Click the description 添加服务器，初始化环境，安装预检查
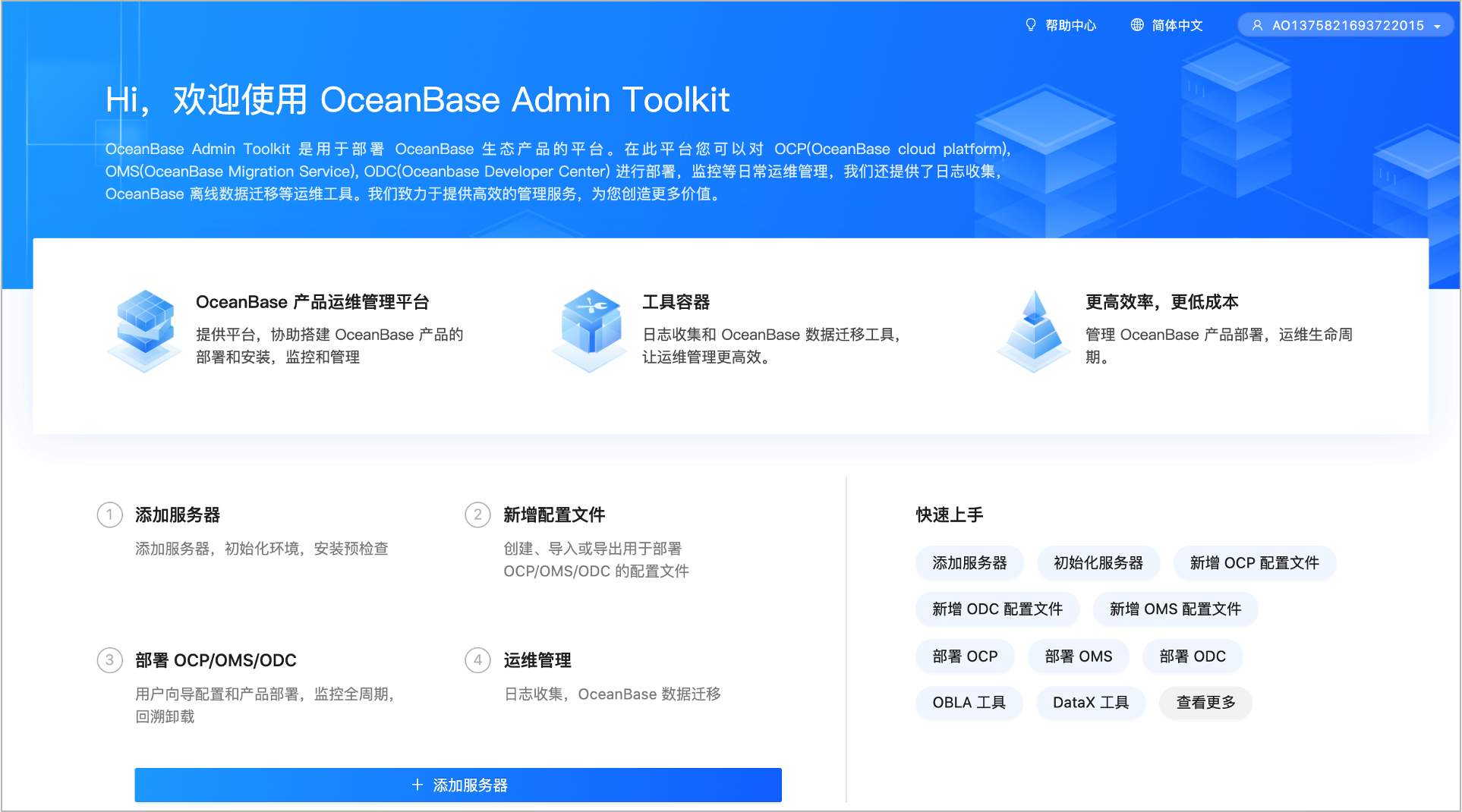 click(x=262, y=549)
